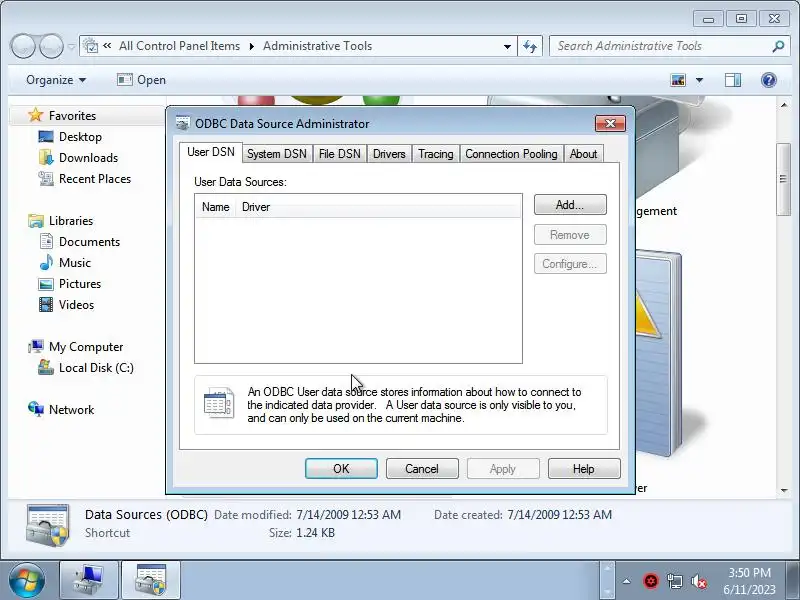Image resolution: width=800 pixels, height=600 pixels.
Task: Select Libraries in navigation pane
Action: point(71,220)
